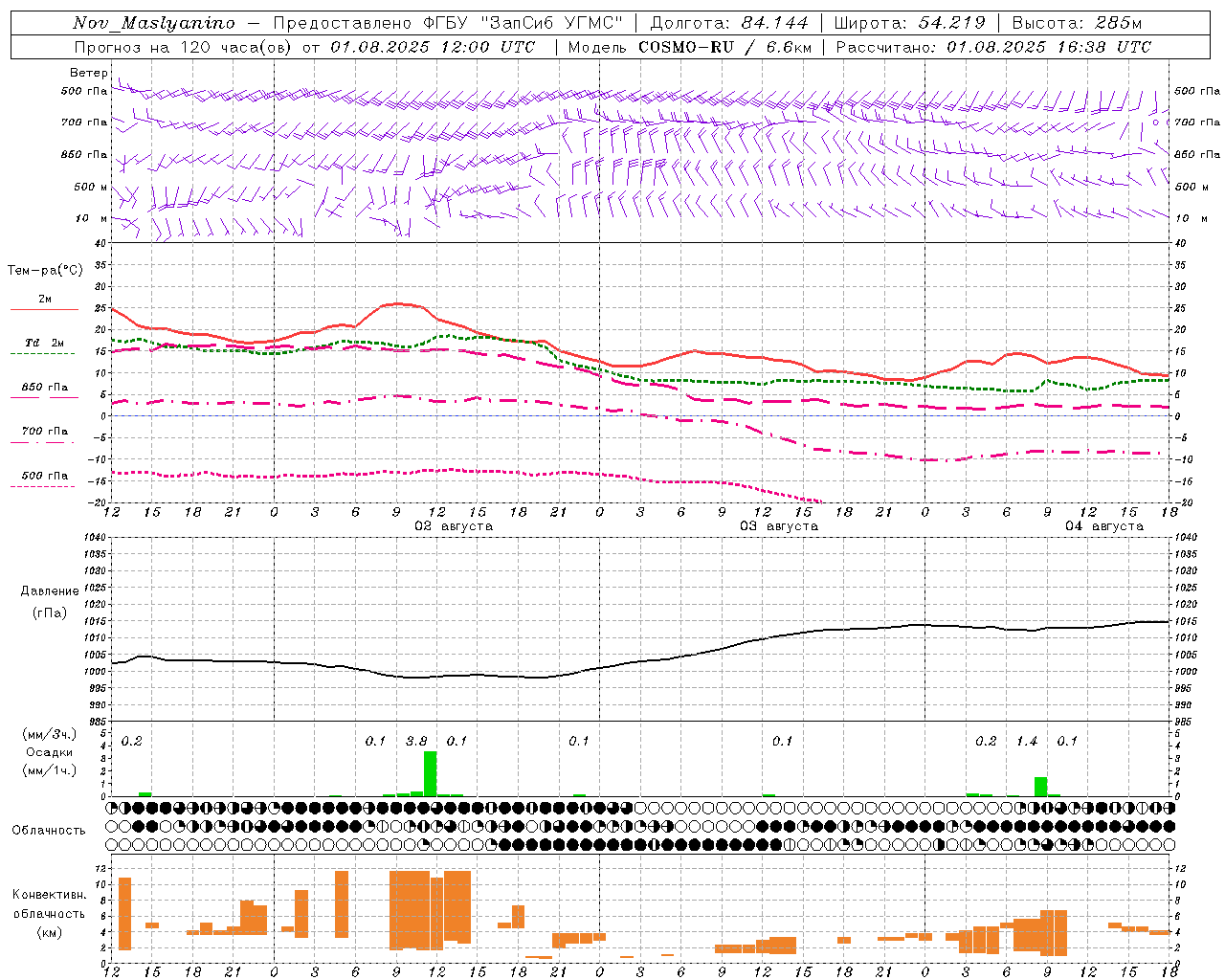Screen dimensions: 1225x980
Task: Select the 3.8 precipitation amount value
Action: (416, 742)
